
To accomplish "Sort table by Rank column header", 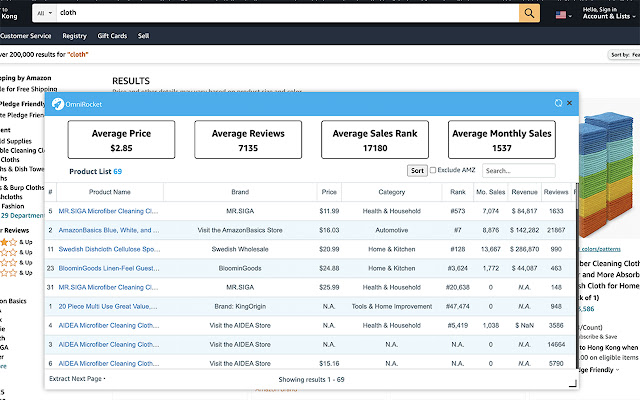I will coord(458,192).
